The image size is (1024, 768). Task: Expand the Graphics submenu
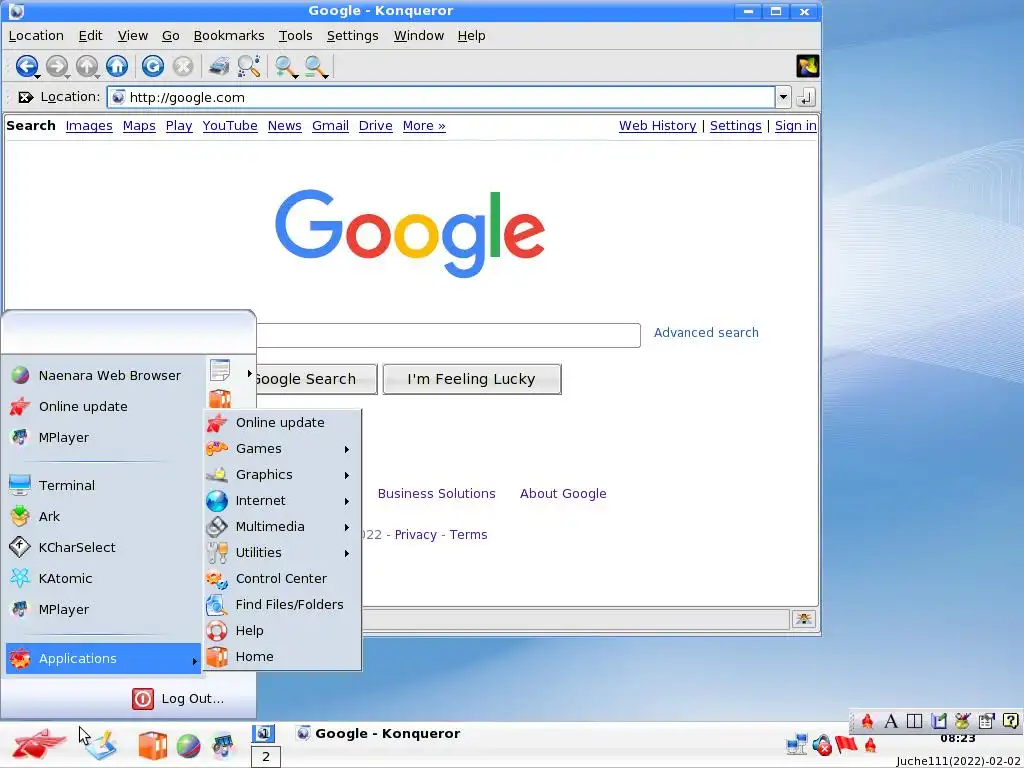(x=282, y=475)
